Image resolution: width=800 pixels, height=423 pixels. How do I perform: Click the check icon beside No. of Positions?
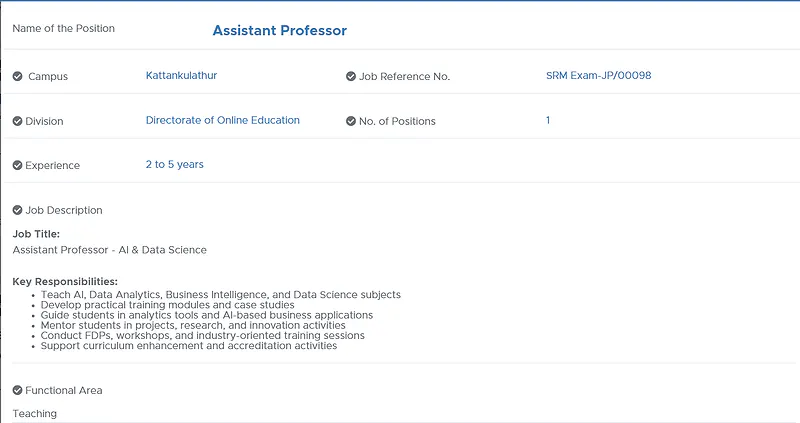tap(351, 121)
